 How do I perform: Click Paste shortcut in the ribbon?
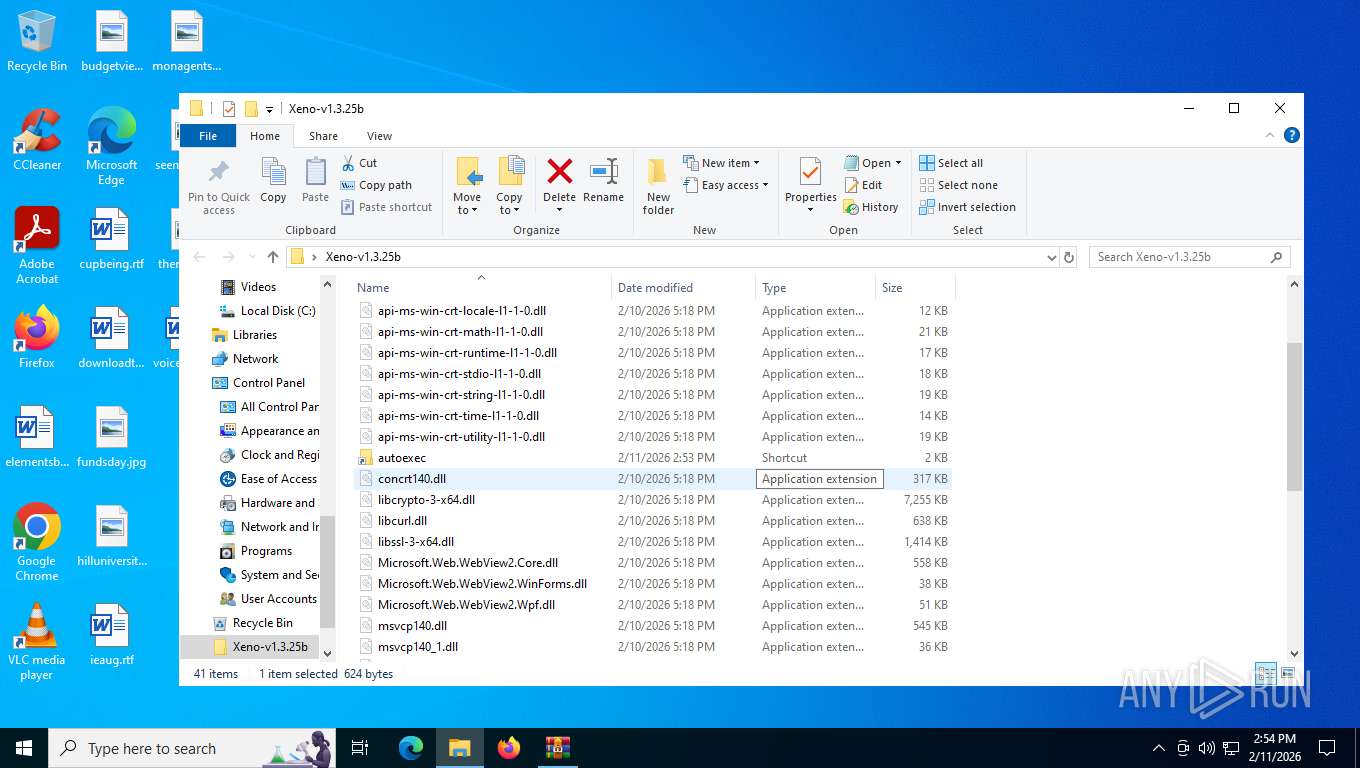(386, 207)
